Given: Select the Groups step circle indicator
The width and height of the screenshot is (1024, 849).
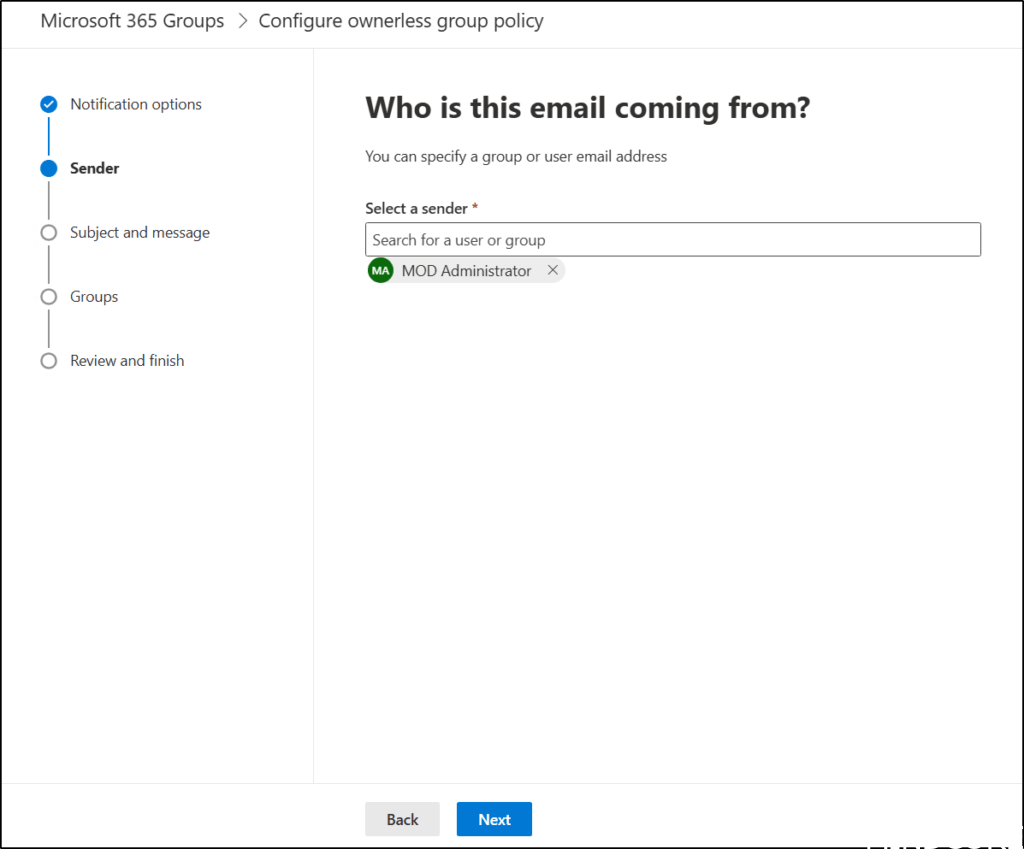Looking at the screenshot, I should [x=48, y=297].
